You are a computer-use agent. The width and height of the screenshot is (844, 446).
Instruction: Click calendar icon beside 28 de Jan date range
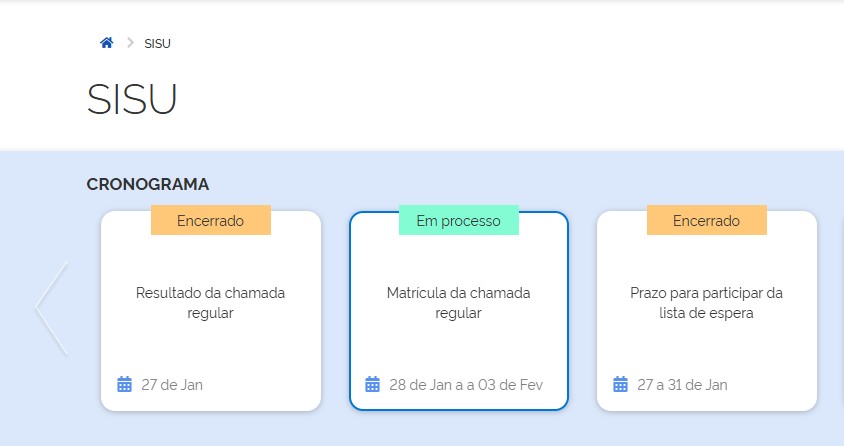click(373, 384)
